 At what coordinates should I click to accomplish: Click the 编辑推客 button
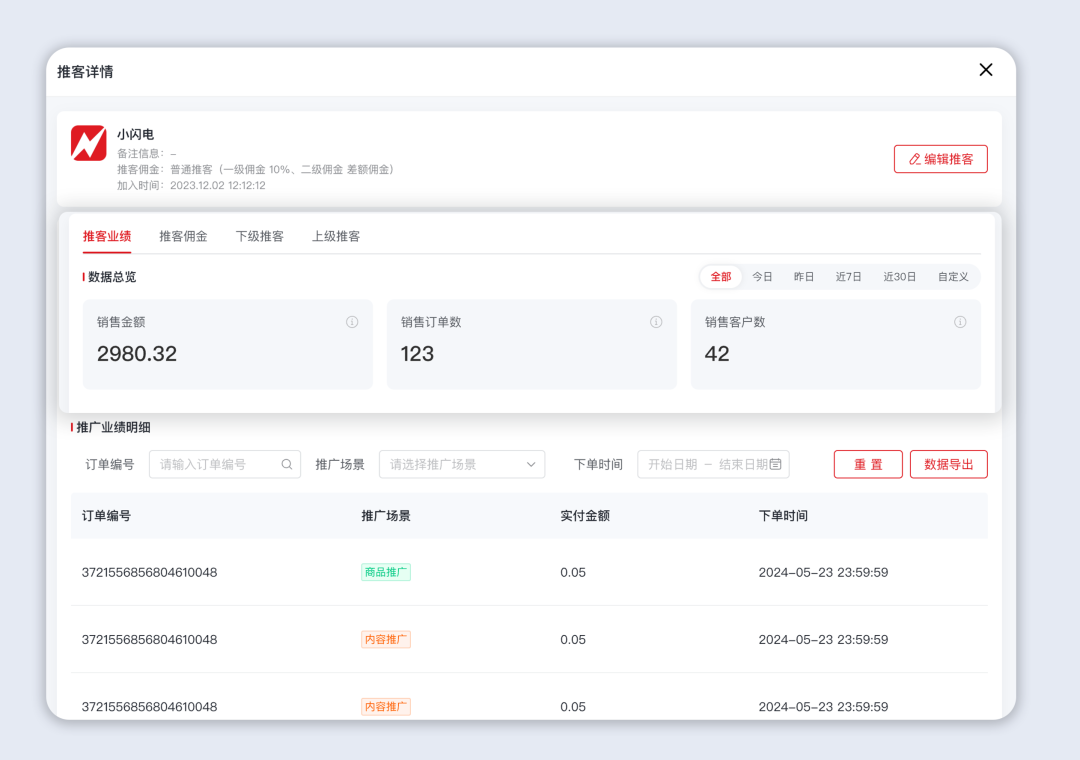click(x=940, y=159)
